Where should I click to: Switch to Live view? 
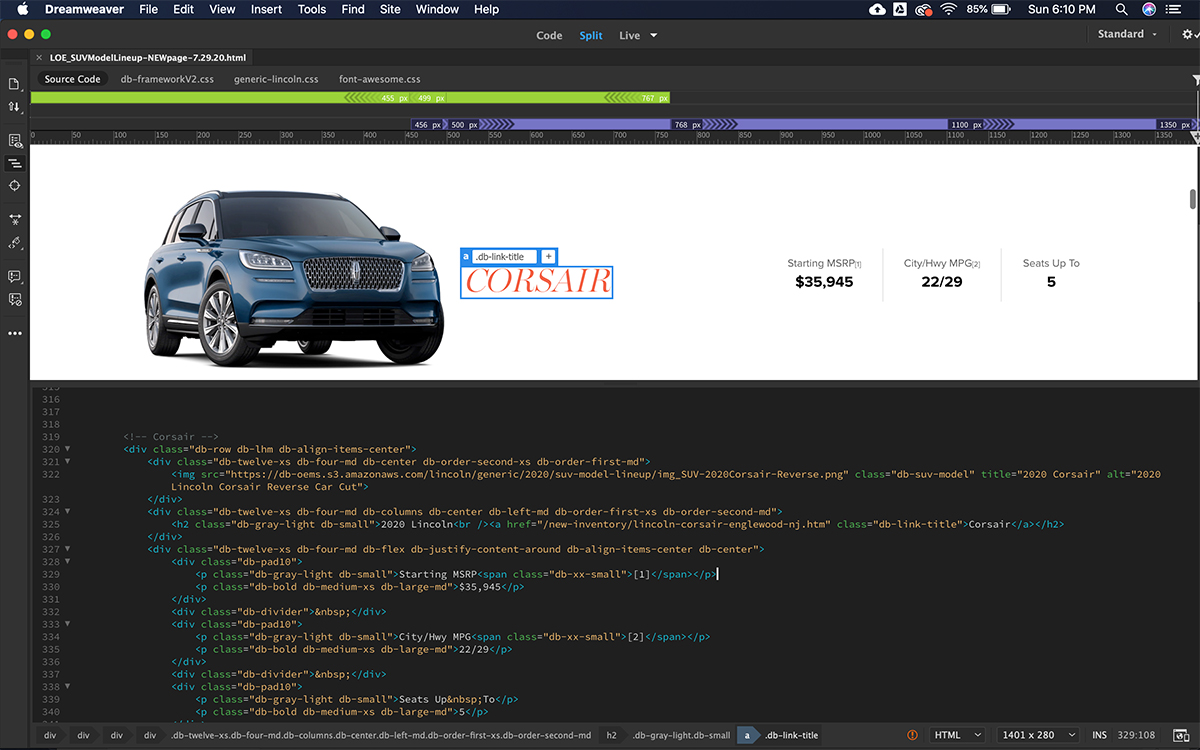[x=629, y=35]
